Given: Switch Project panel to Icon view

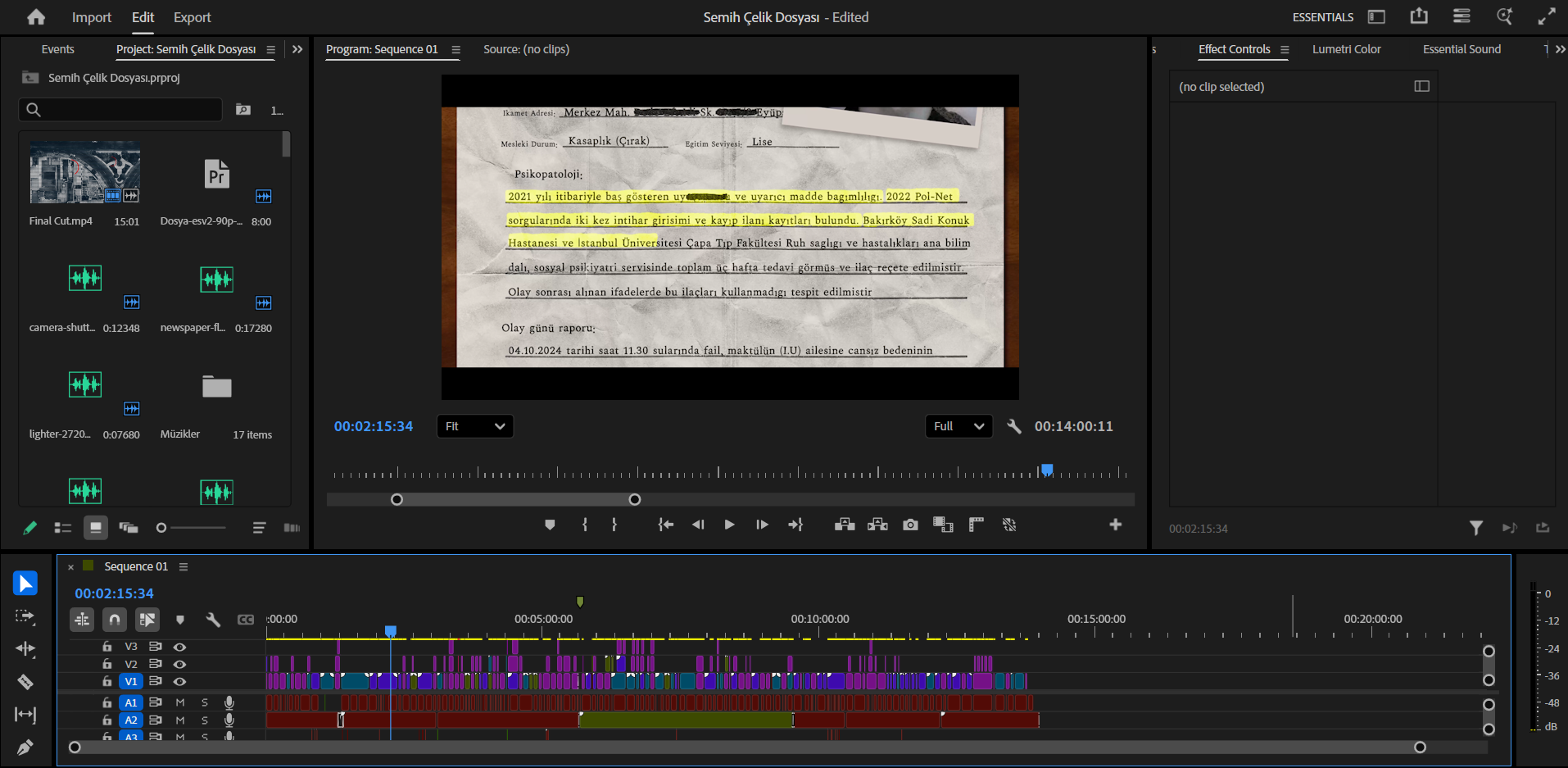Looking at the screenshot, I should (x=96, y=528).
